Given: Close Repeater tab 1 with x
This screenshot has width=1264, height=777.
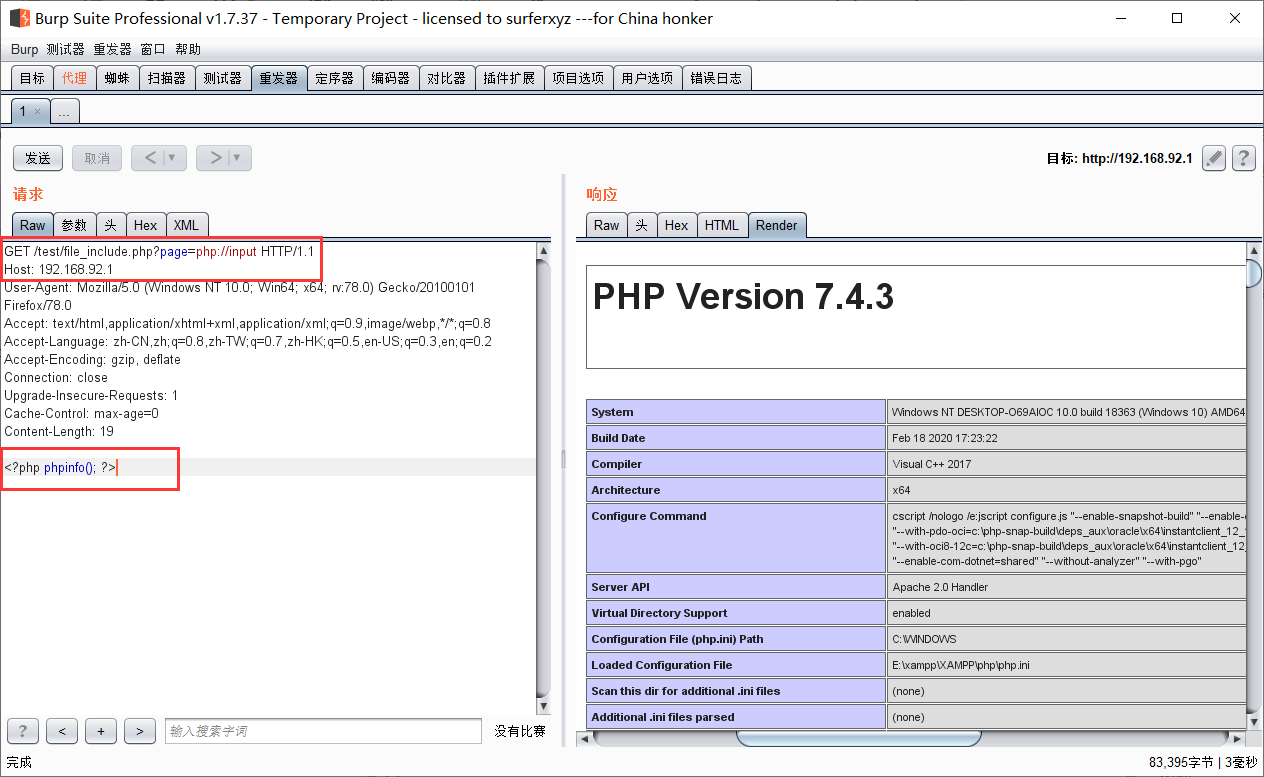Looking at the screenshot, I should tap(37, 111).
